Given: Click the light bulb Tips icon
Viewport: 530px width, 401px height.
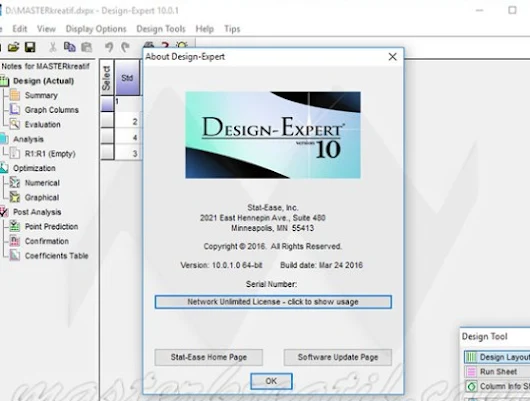Looking at the screenshot, I should (182, 45).
